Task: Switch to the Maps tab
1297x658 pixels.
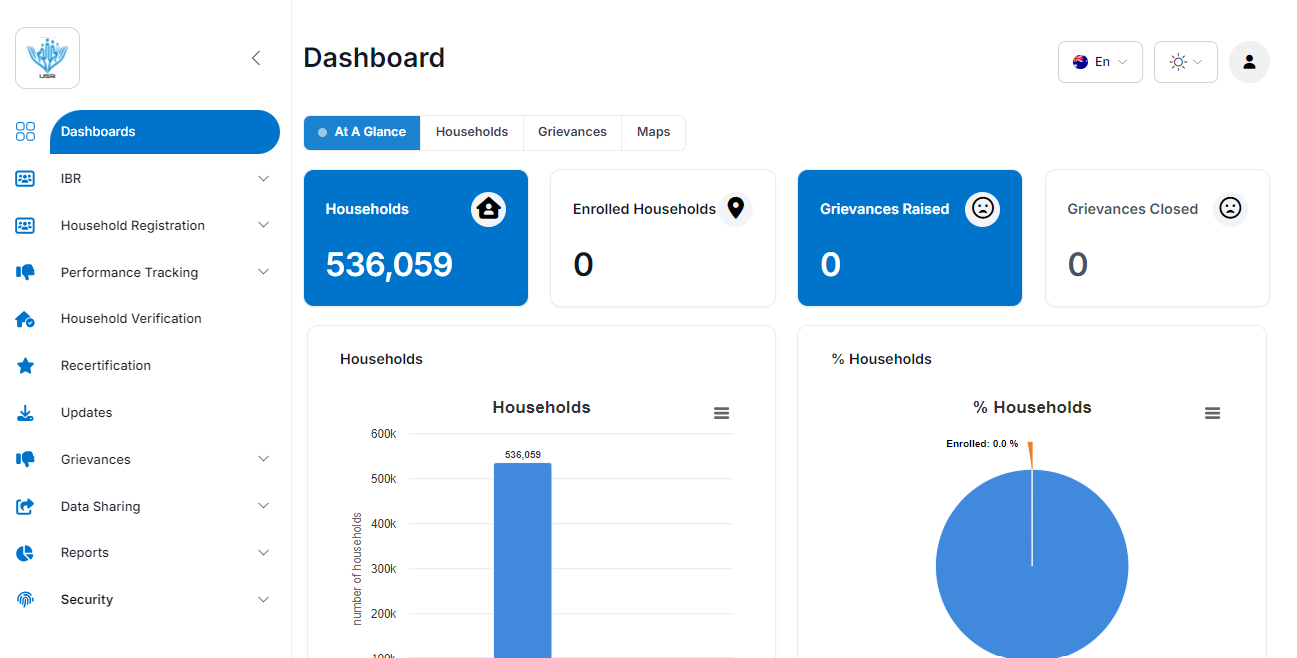Action: (x=653, y=132)
